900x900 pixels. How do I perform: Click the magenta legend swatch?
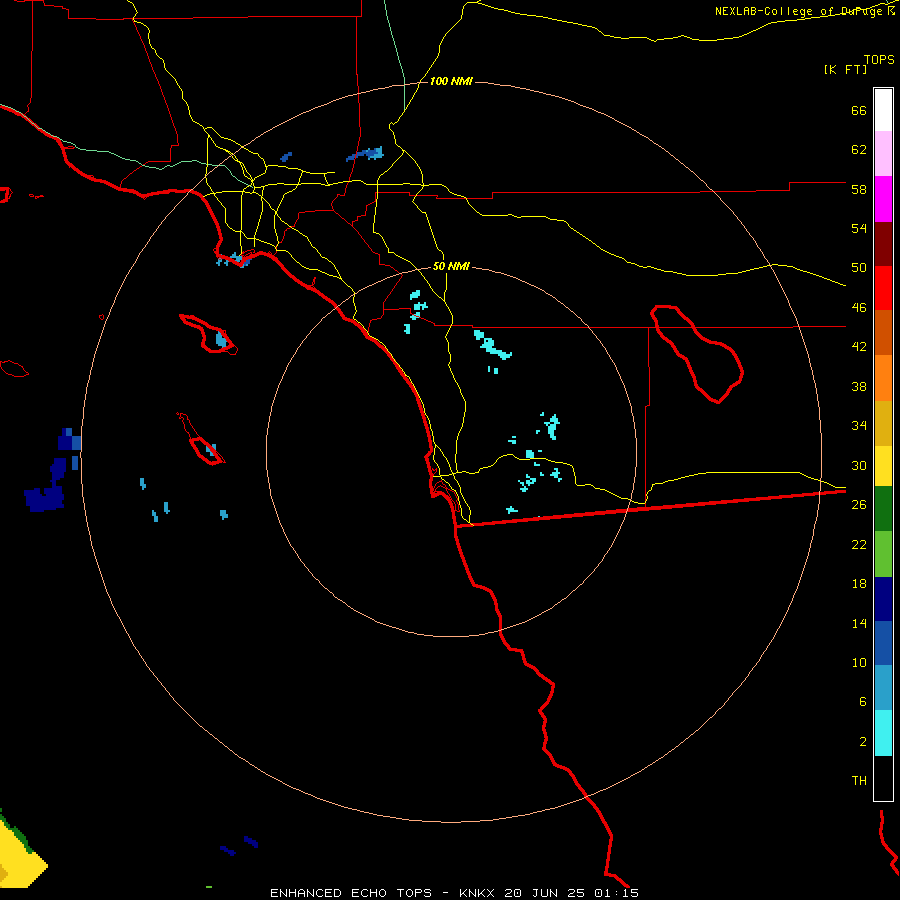[x=883, y=199]
